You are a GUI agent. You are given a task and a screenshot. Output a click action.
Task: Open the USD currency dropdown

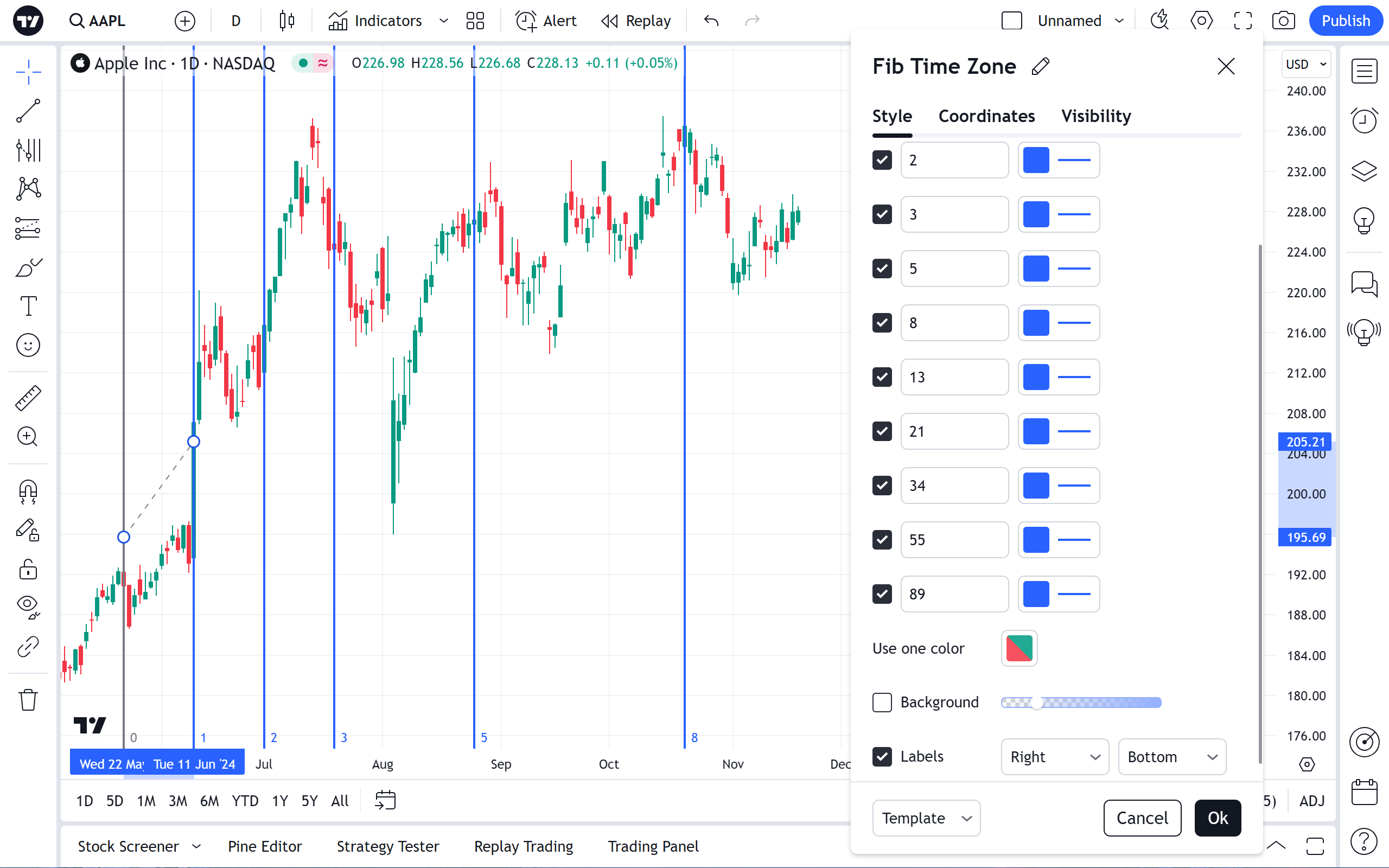(1305, 65)
